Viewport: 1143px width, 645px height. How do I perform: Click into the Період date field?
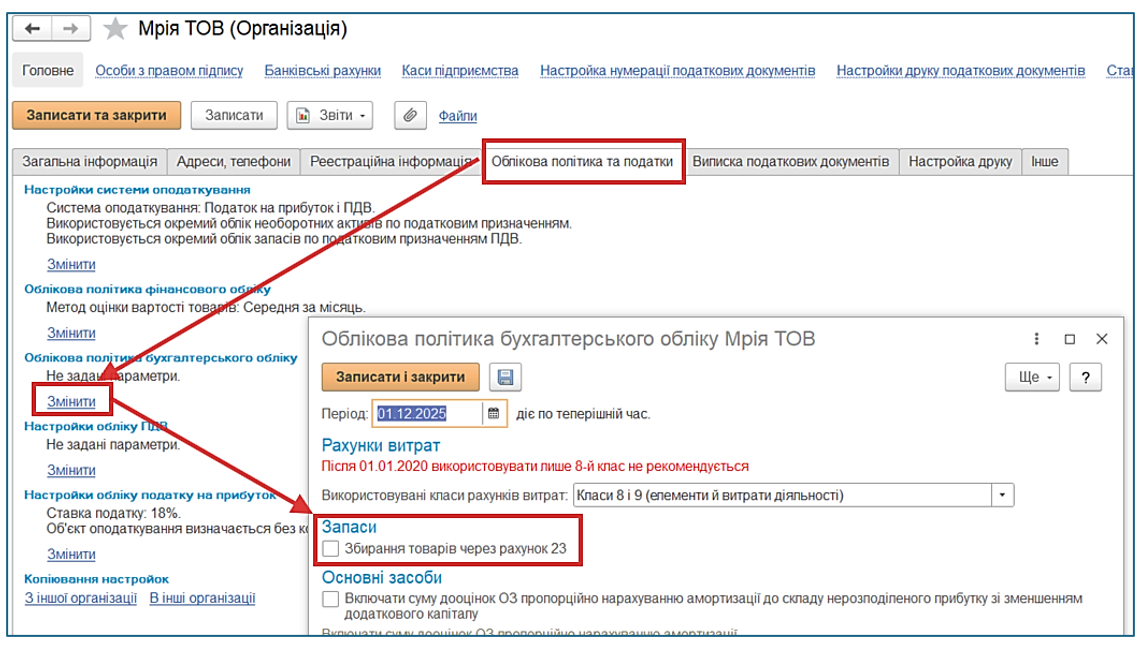pyautogui.click(x=426, y=413)
